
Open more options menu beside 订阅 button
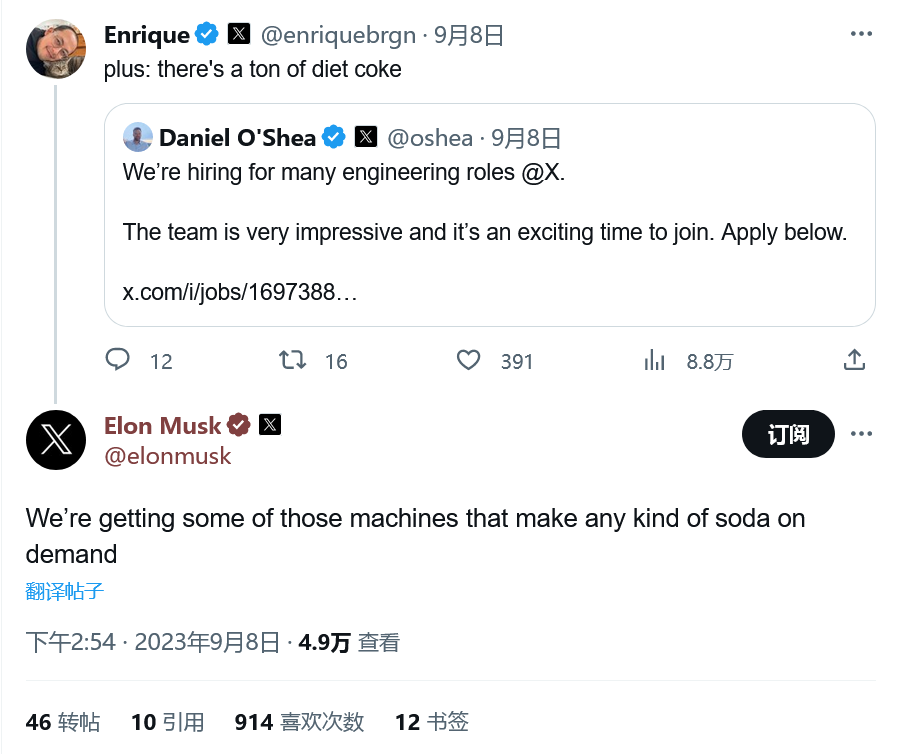(x=861, y=434)
